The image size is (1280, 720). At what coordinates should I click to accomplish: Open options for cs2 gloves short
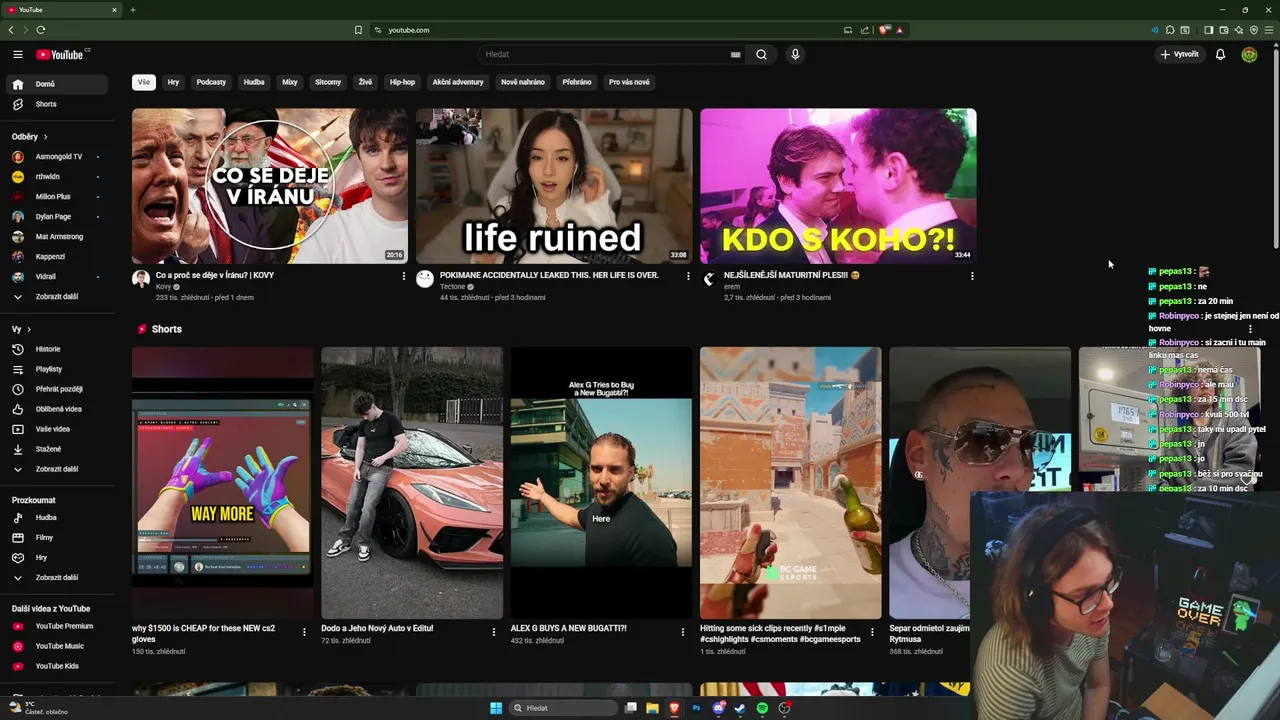pyautogui.click(x=304, y=632)
